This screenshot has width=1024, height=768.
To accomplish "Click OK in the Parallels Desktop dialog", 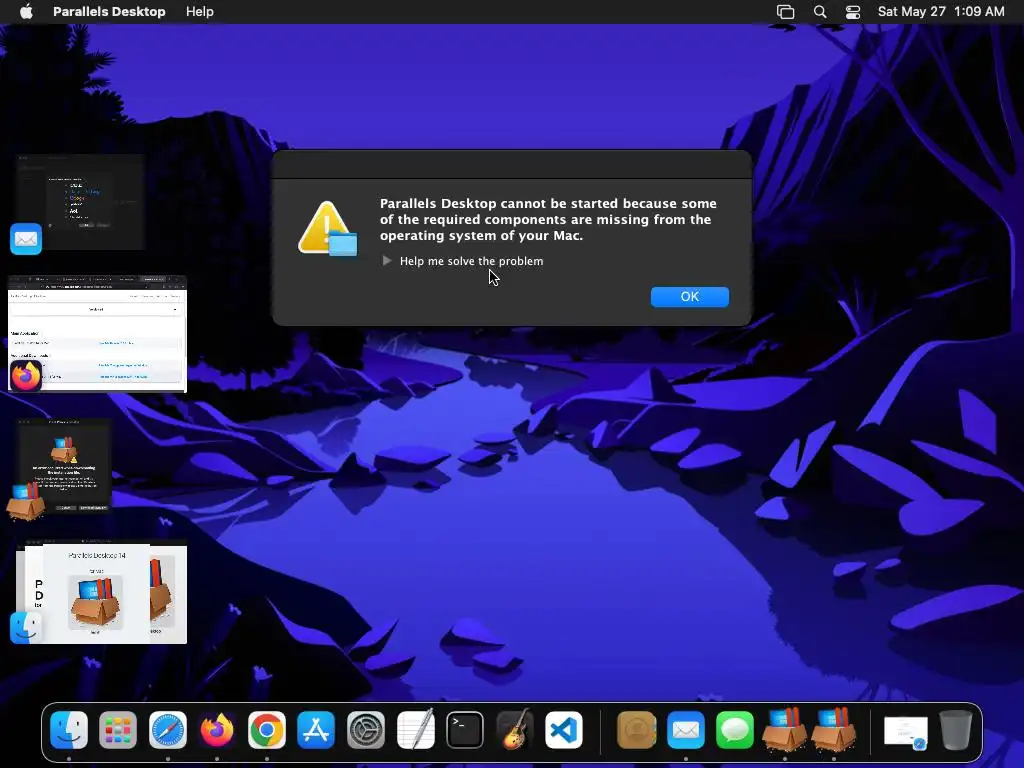I will pos(690,296).
